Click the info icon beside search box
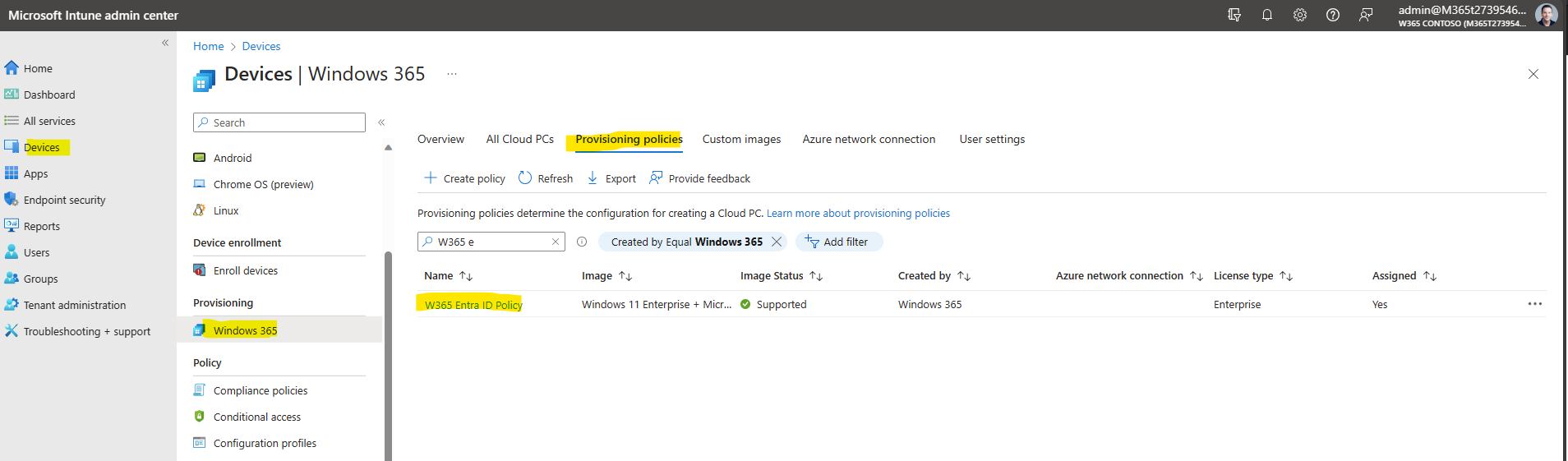 point(582,242)
